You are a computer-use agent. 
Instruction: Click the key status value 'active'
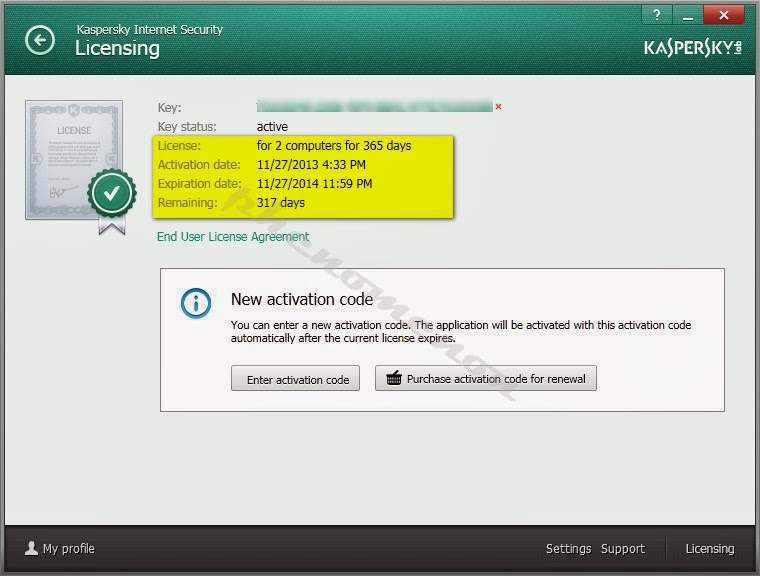point(272,127)
